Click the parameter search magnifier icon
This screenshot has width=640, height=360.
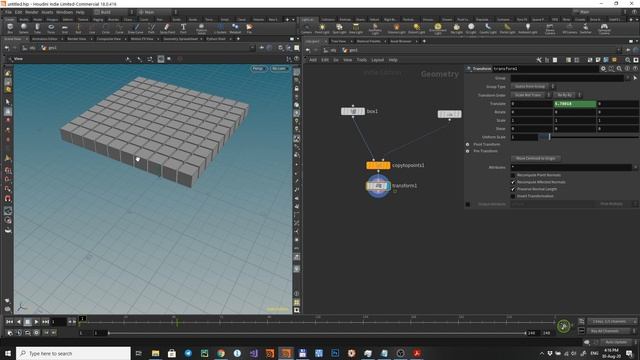(619, 69)
